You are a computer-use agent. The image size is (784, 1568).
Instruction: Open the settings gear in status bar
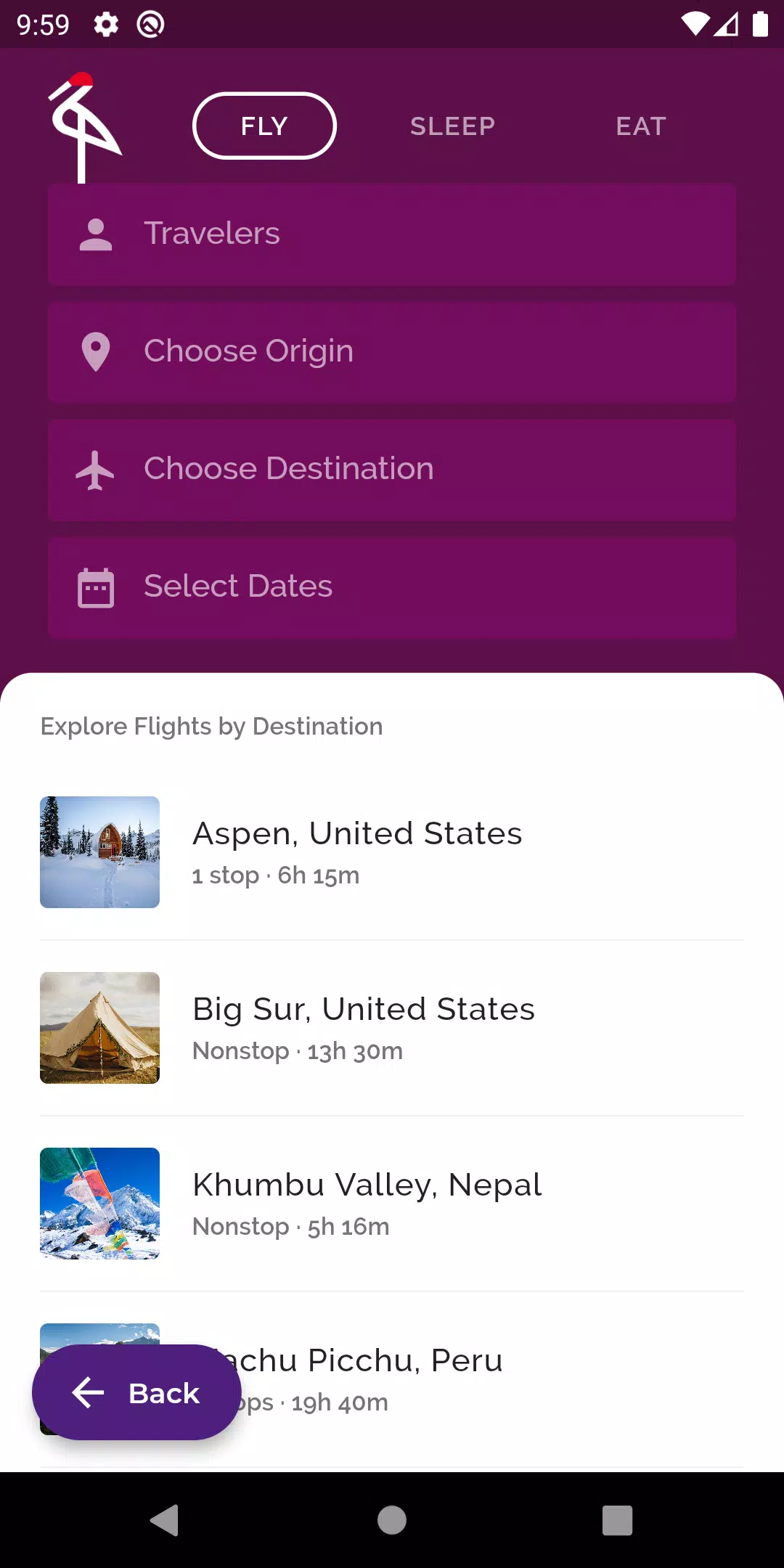(106, 25)
